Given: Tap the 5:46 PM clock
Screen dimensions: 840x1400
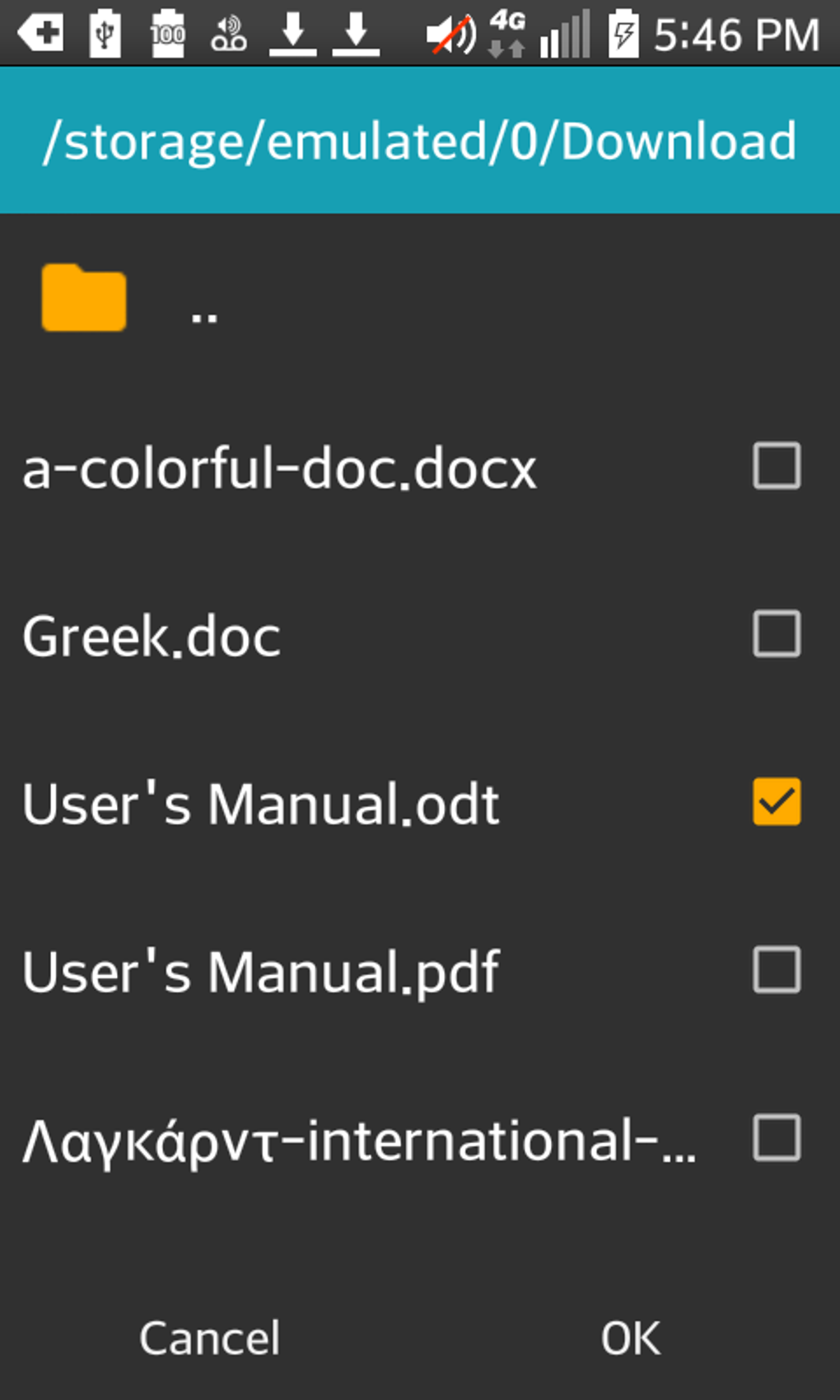Looking at the screenshot, I should (x=736, y=35).
